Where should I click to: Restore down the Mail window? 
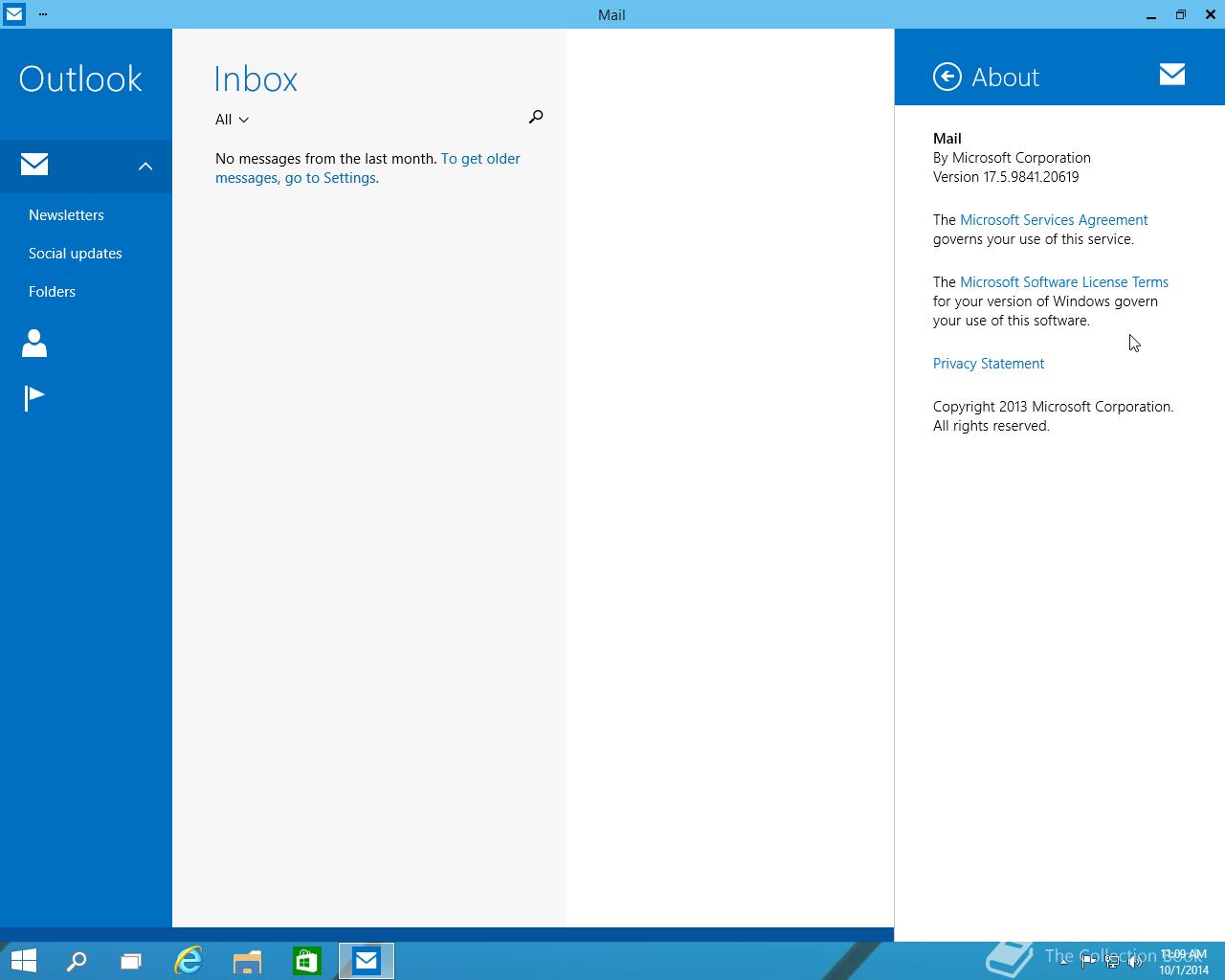pos(1181,14)
